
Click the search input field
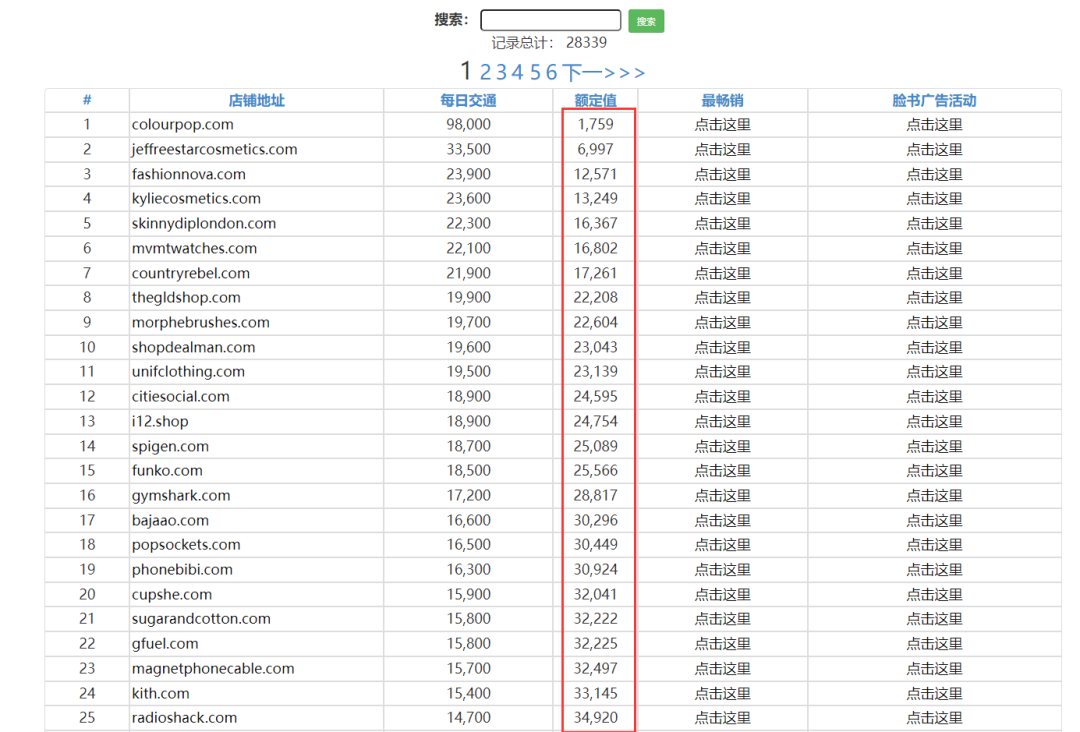[550, 20]
